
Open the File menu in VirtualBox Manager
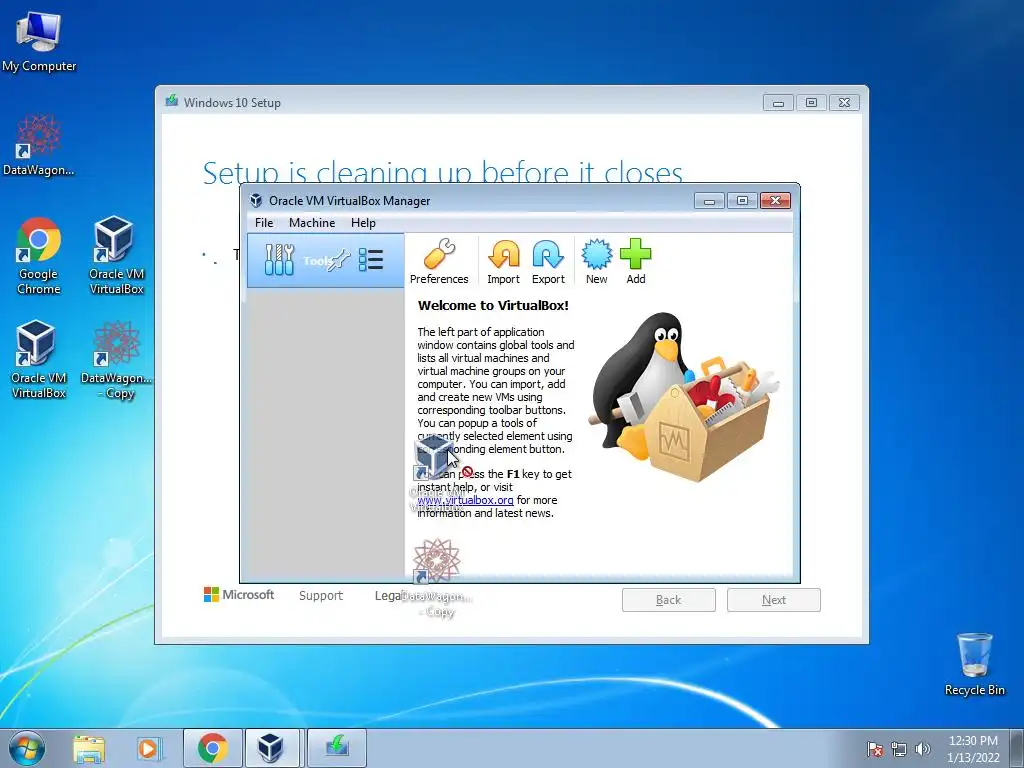pyautogui.click(x=264, y=223)
